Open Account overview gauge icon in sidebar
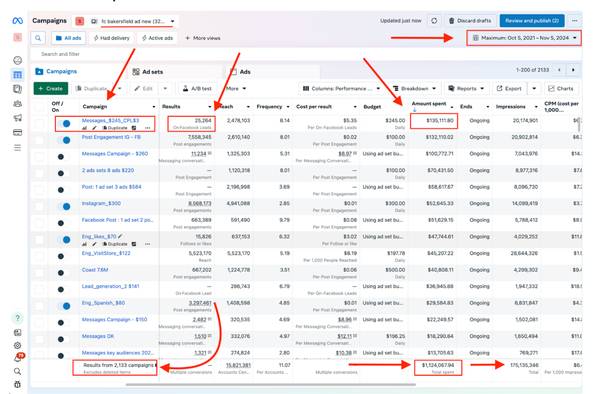The height and width of the screenshot is (394, 600). (18, 60)
